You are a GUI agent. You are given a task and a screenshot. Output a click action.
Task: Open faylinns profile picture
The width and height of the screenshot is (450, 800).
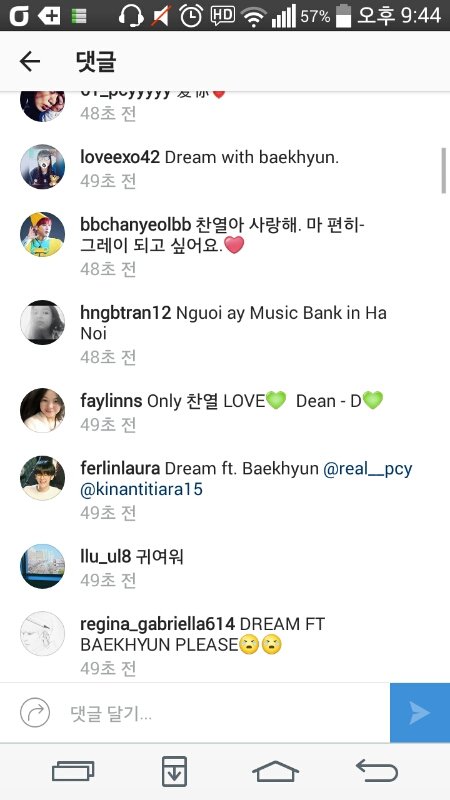(x=42, y=410)
